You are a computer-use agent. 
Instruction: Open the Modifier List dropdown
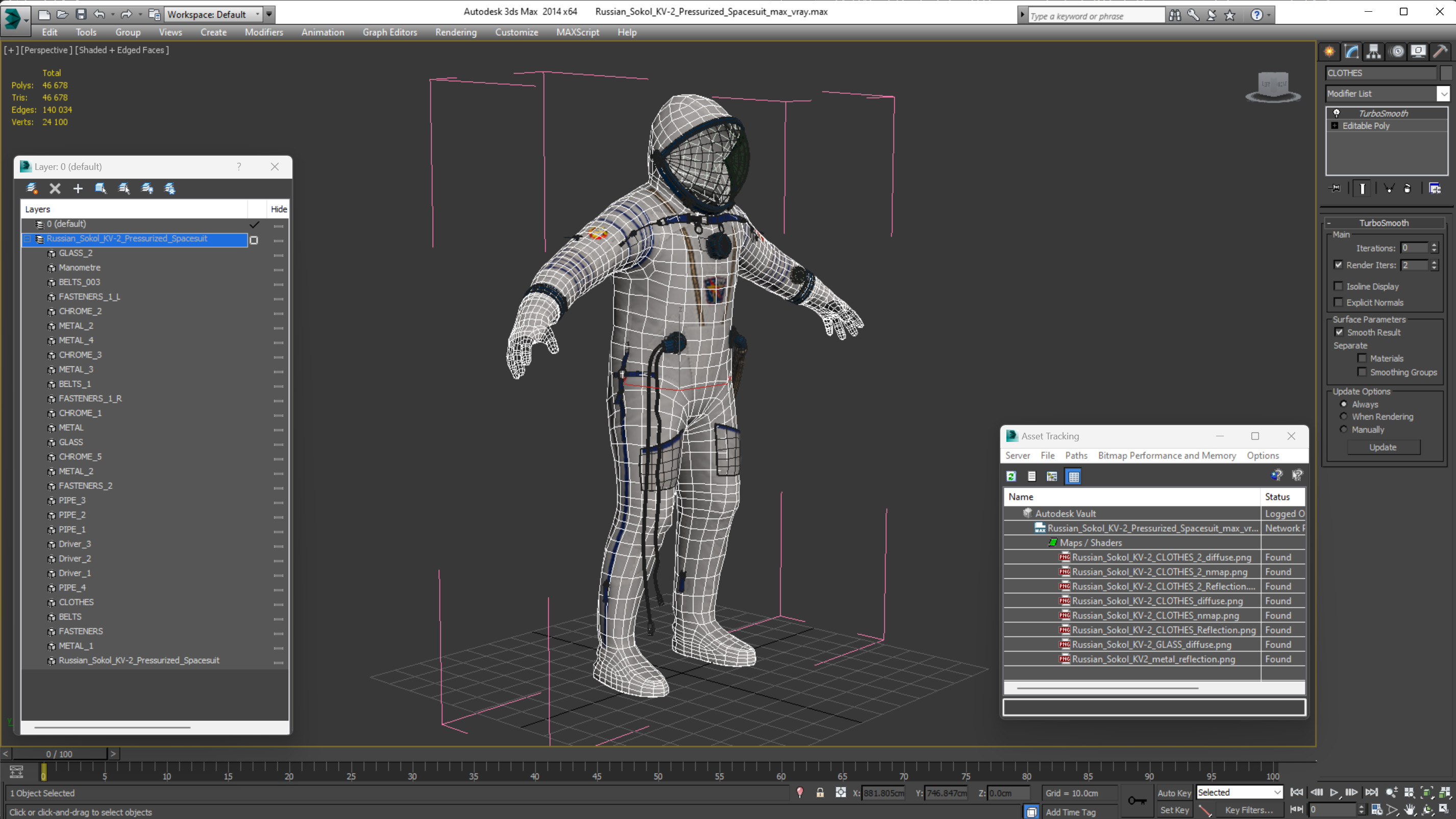pos(1444,94)
